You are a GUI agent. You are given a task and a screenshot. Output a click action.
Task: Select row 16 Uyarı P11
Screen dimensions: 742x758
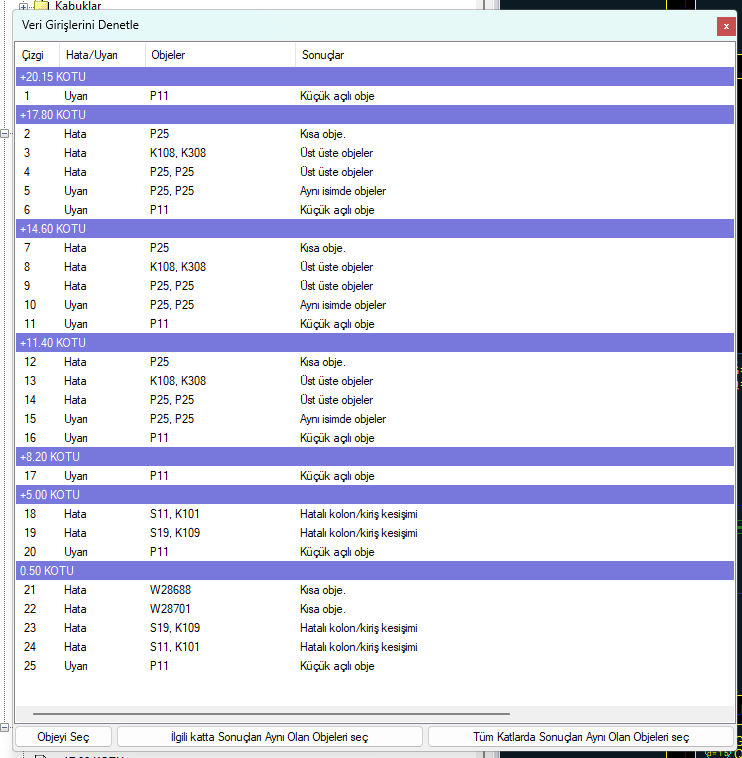point(375,438)
